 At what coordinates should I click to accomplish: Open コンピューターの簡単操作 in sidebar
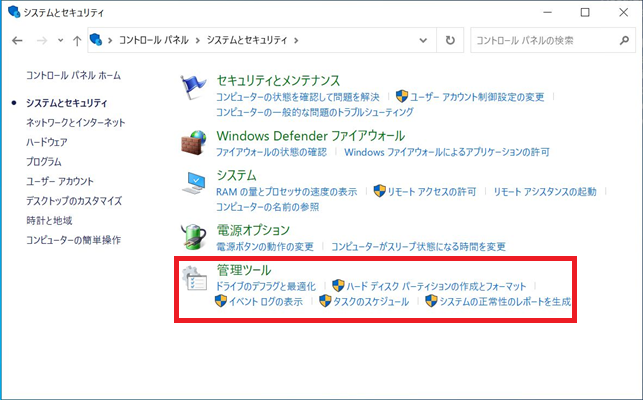coord(73,240)
